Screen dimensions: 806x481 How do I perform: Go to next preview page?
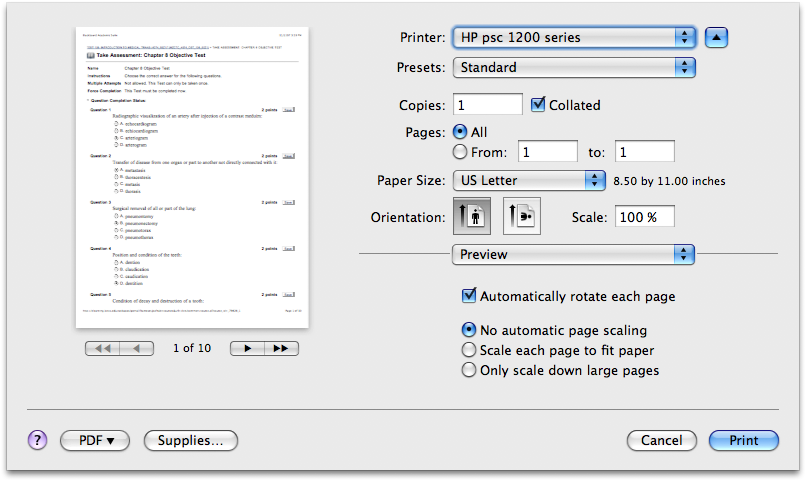tap(247, 348)
